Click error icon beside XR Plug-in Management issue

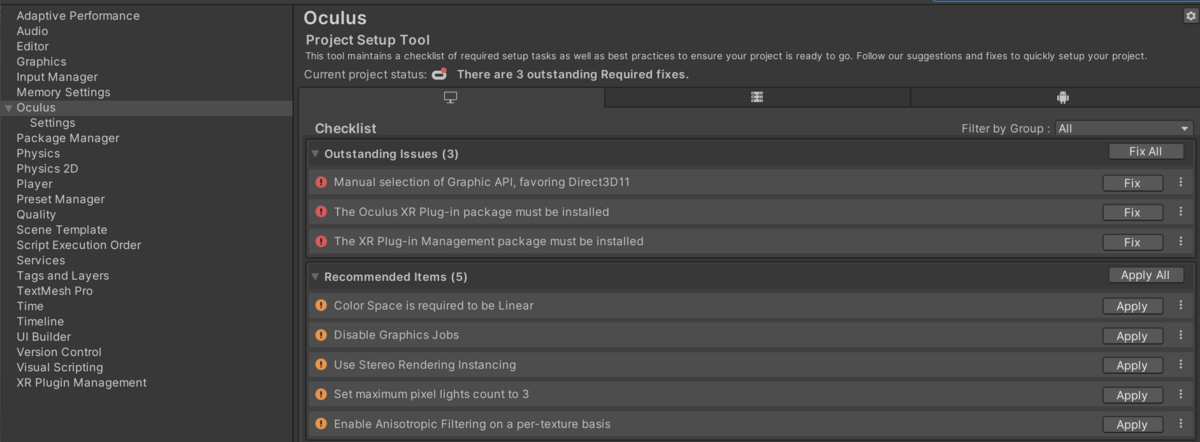321,241
